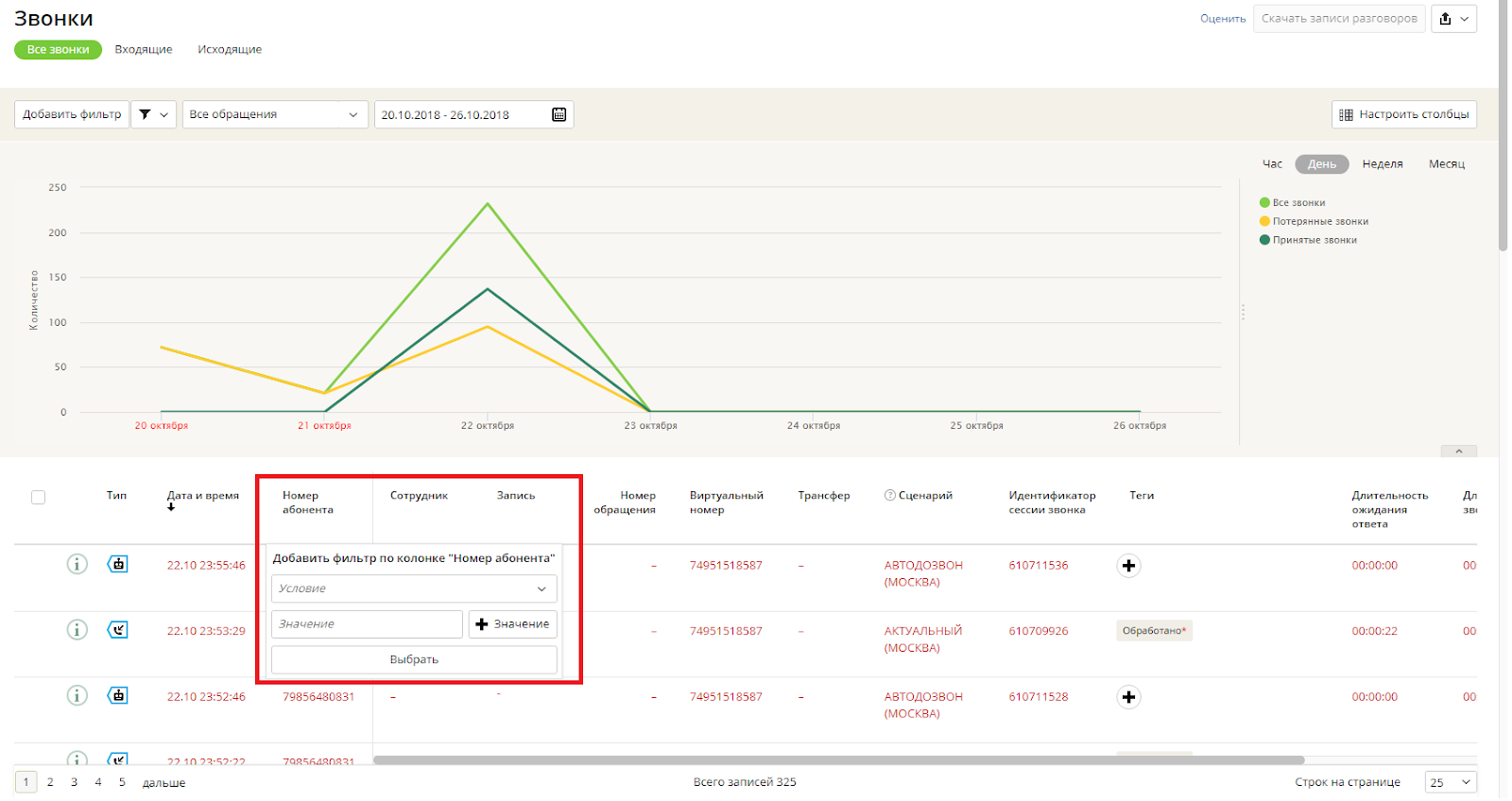The width and height of the screenshot is (1512, 801).
Task: Add a tag with the plus icon for session 610711536
Action: click(1128, 566)
